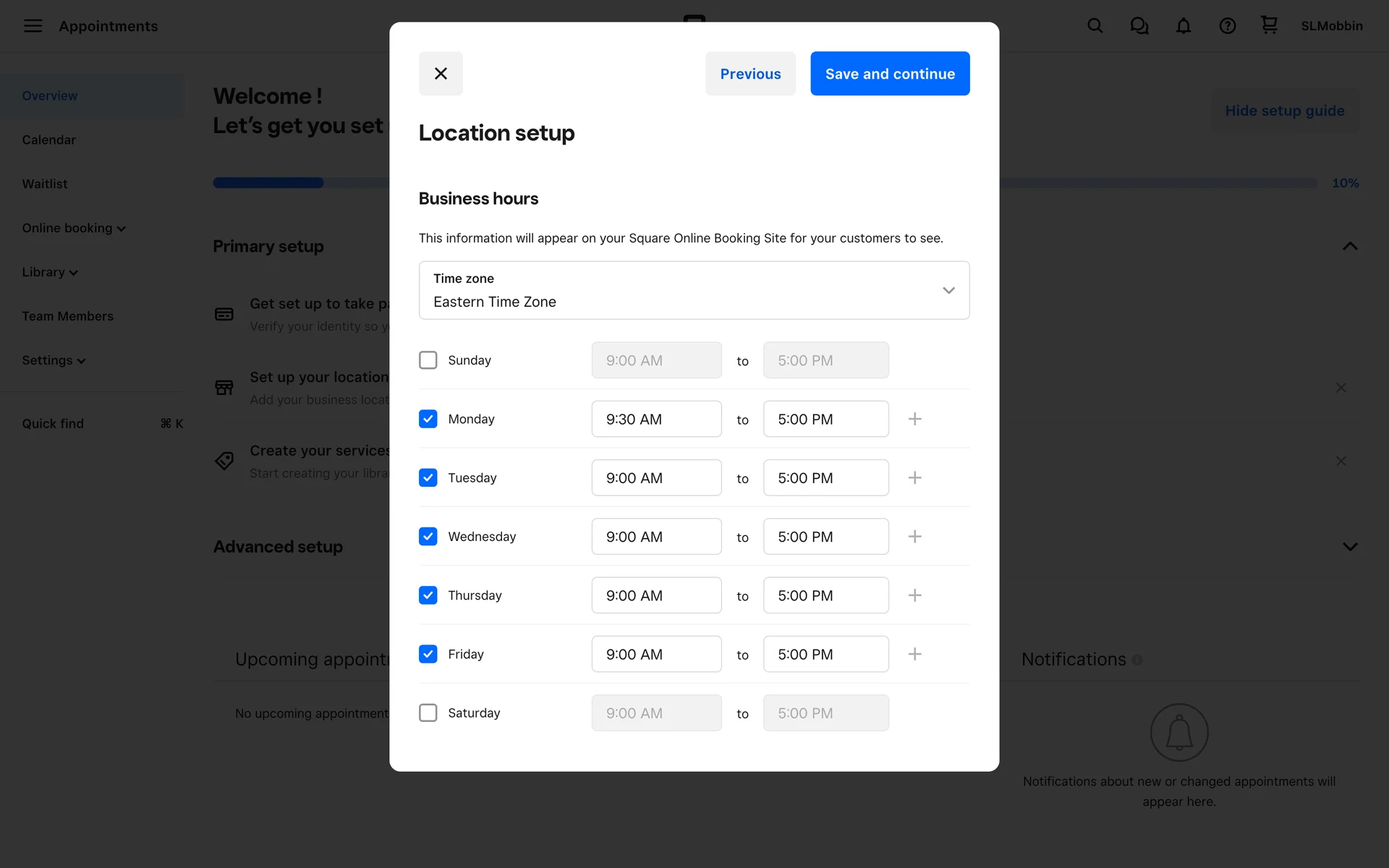Open the notifications bell icon
This screenshot has width=1389, height=868.
pyautogui.click(x=1183, y=26)
